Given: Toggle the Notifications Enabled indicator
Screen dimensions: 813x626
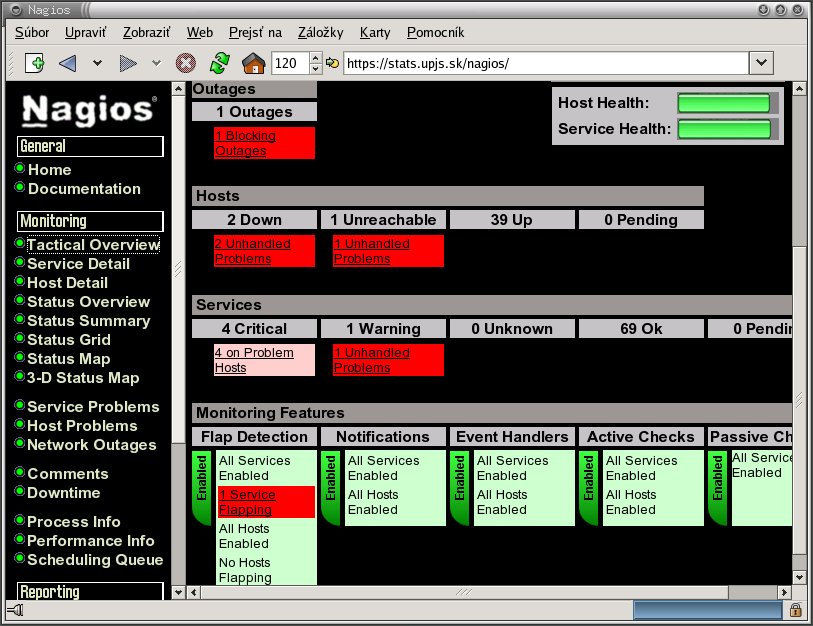Looking at the screenshot, I should pyautogui.click(x=331, y=488).
